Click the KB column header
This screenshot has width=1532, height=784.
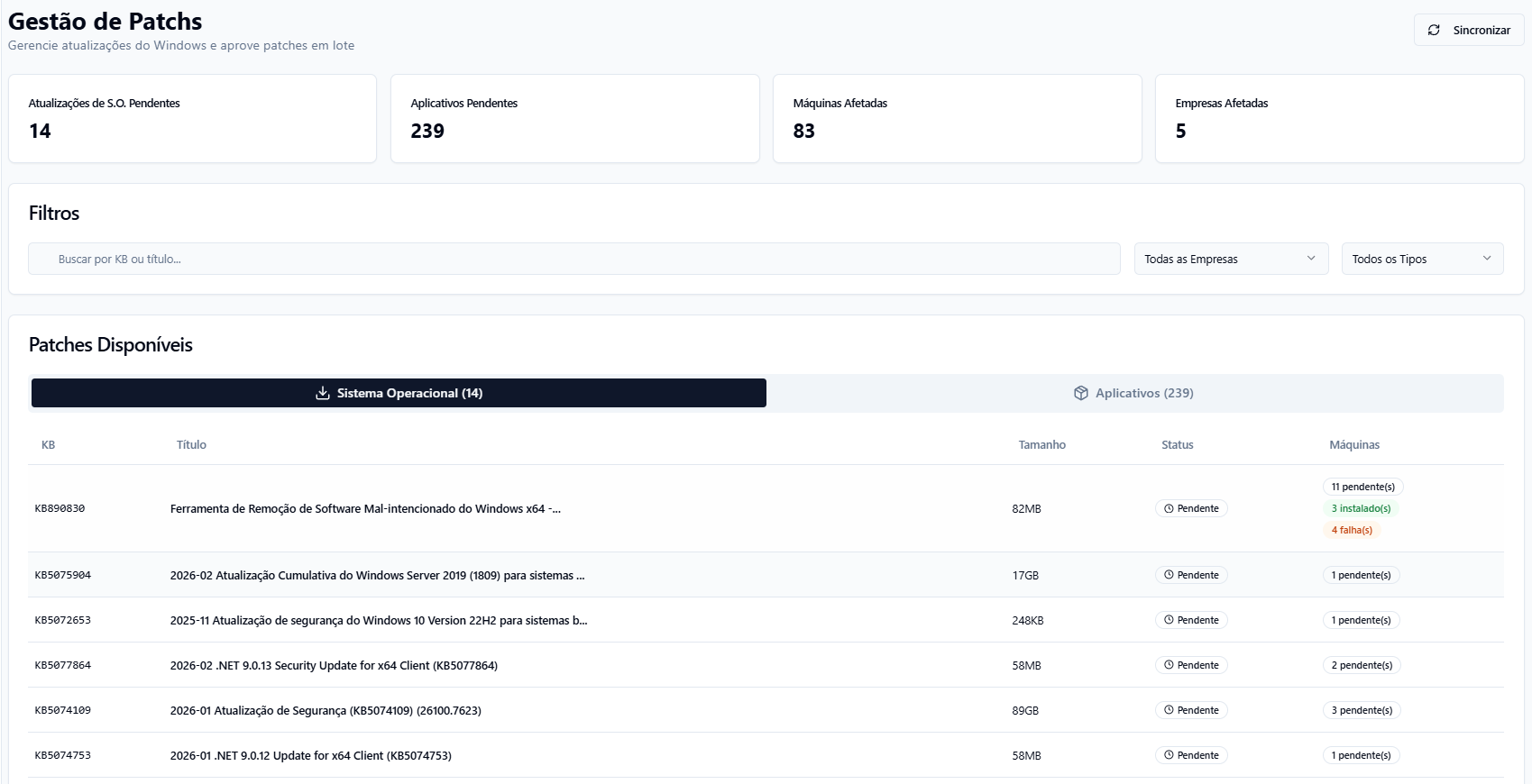coord(49,445)
